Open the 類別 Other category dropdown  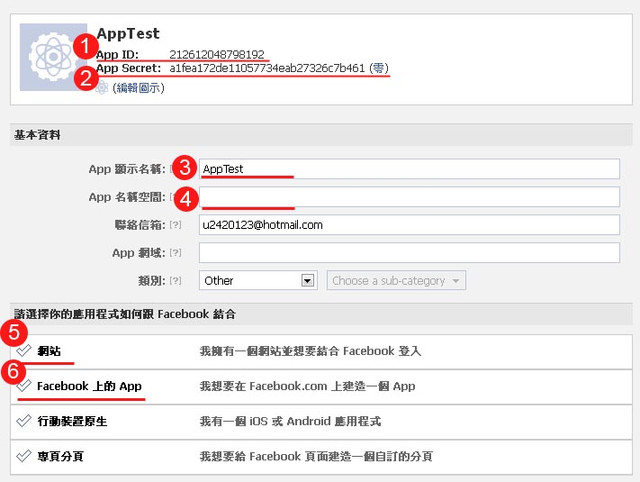(x=258, y=280)
